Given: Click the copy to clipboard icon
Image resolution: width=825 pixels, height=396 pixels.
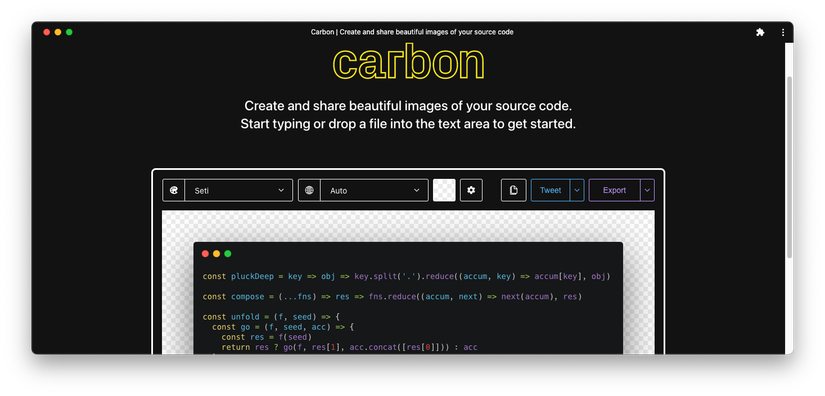Looking at the screenshot, I should (514, 190).
